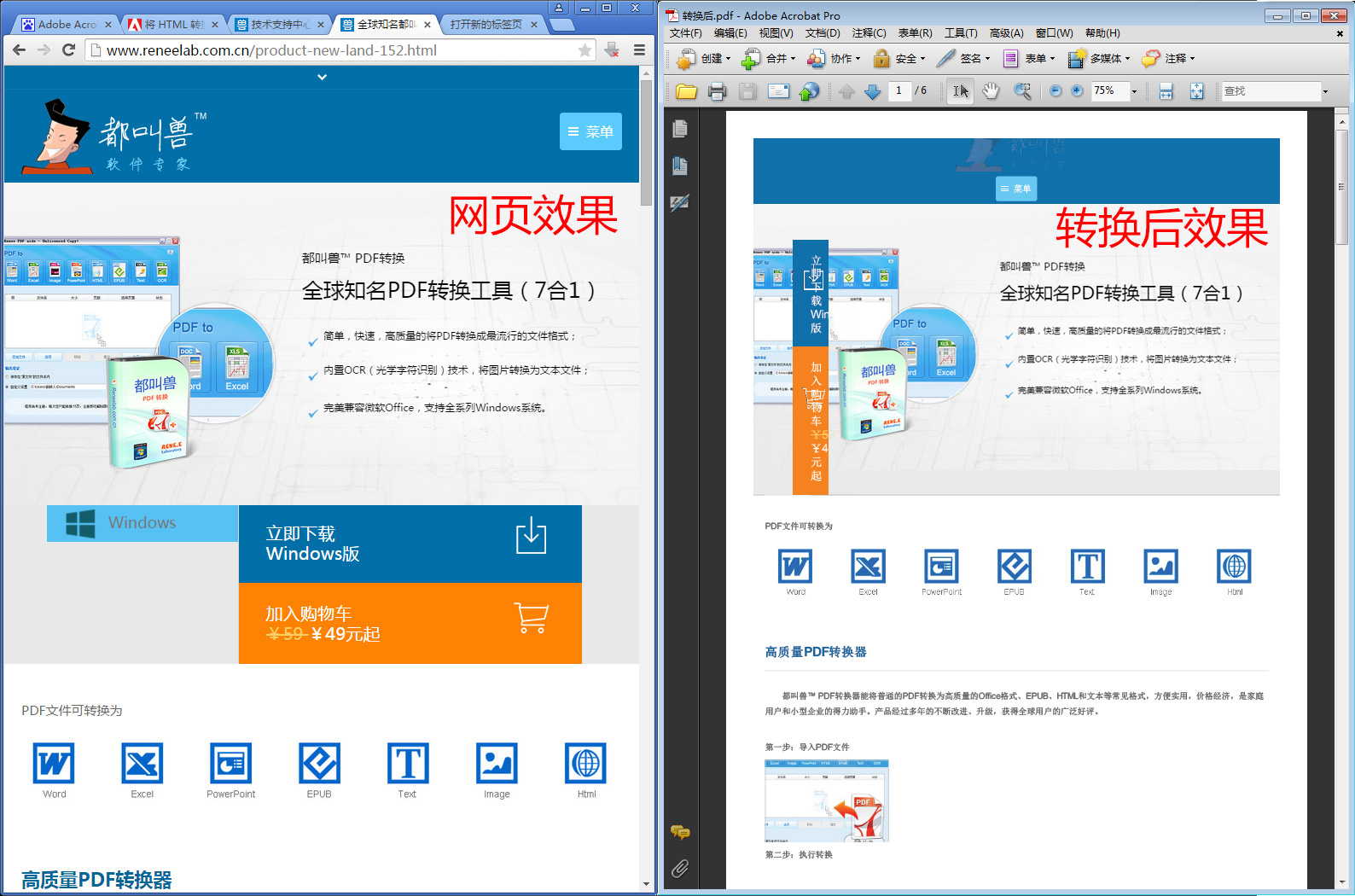The width and height of the screenshot is (1355, 896).
Task: Open the Pages panel in Acrobat sidebar
Action: 680,129
